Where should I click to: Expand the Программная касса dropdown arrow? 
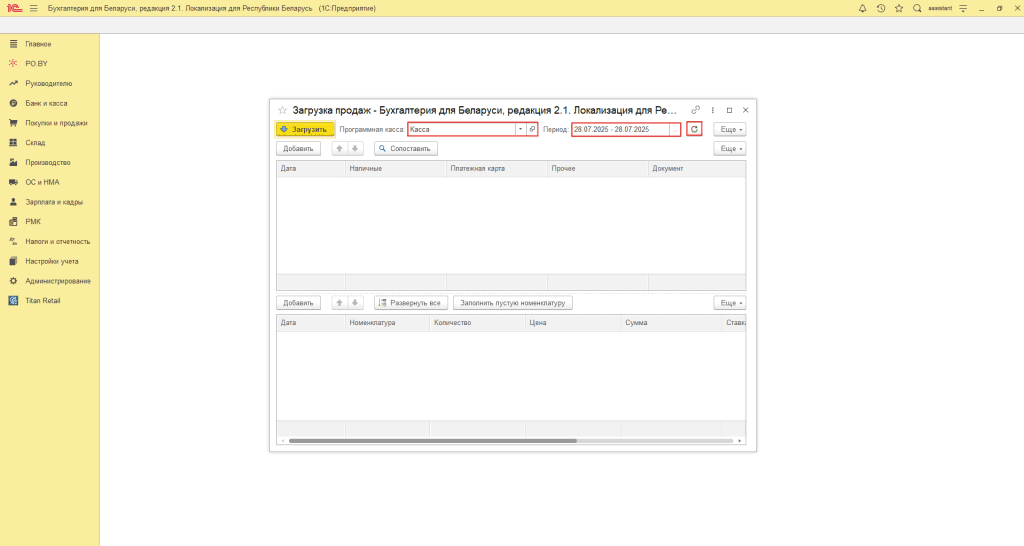click(x=520, y=129)
